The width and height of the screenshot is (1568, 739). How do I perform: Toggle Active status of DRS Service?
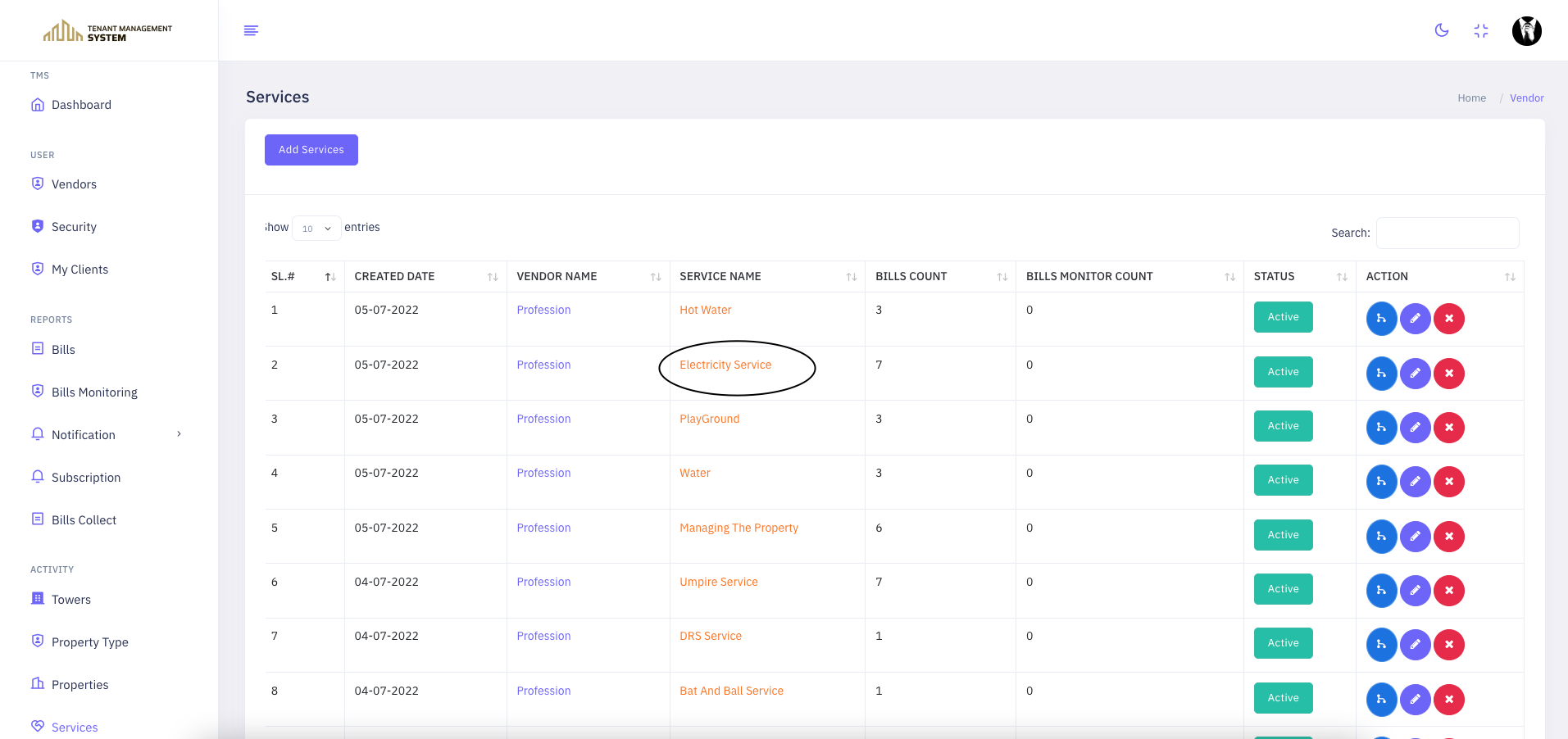pos(1283,643)
